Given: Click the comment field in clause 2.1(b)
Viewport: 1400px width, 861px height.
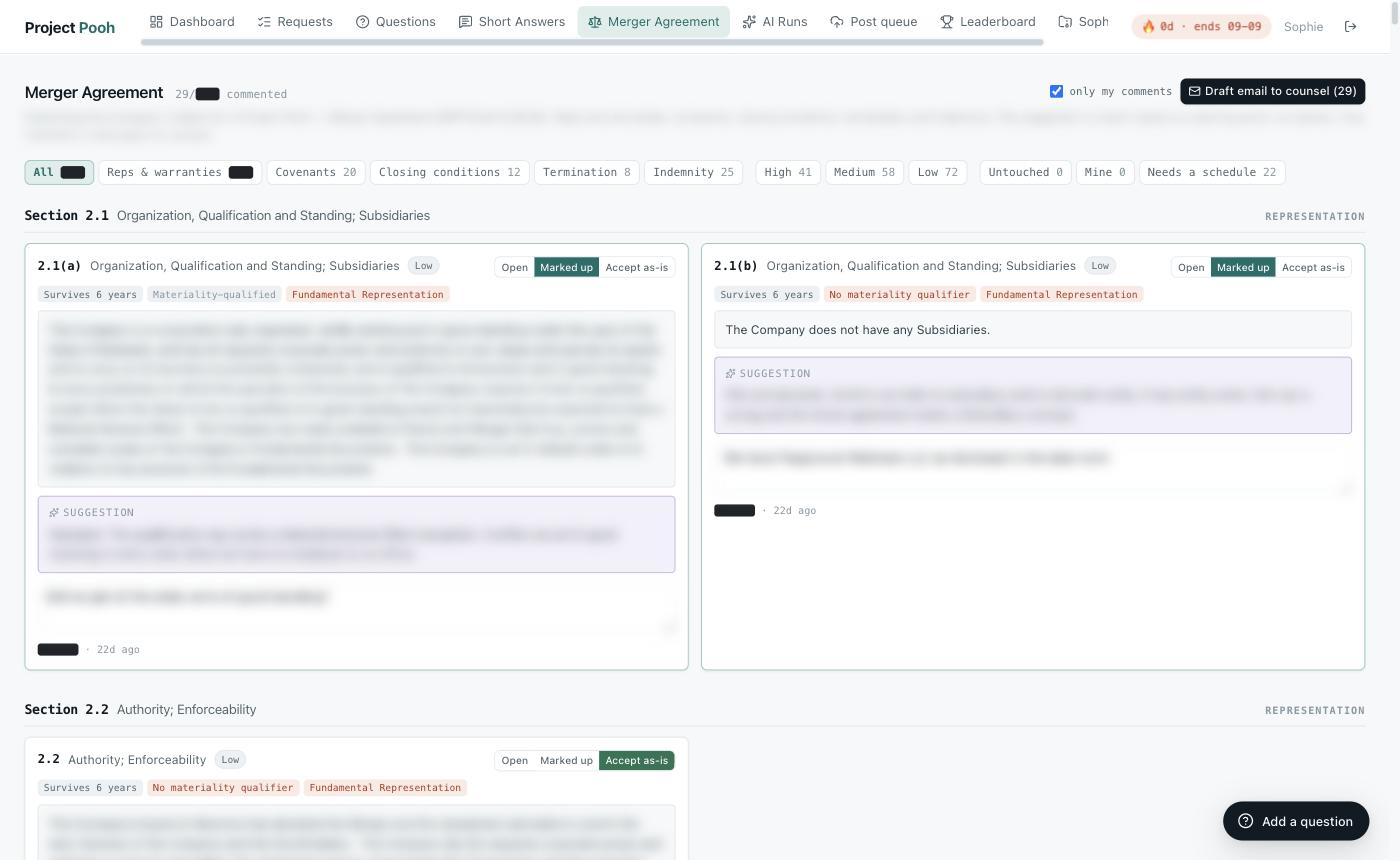Looking at the screenshot, I should 1032,467.
